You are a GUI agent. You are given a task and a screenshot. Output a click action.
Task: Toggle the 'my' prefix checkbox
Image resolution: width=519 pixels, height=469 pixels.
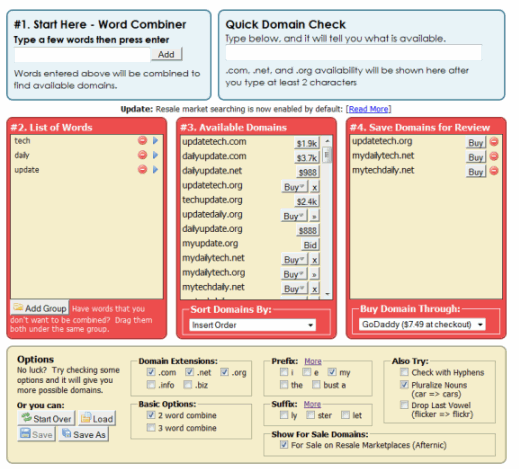tap(332, 372)
